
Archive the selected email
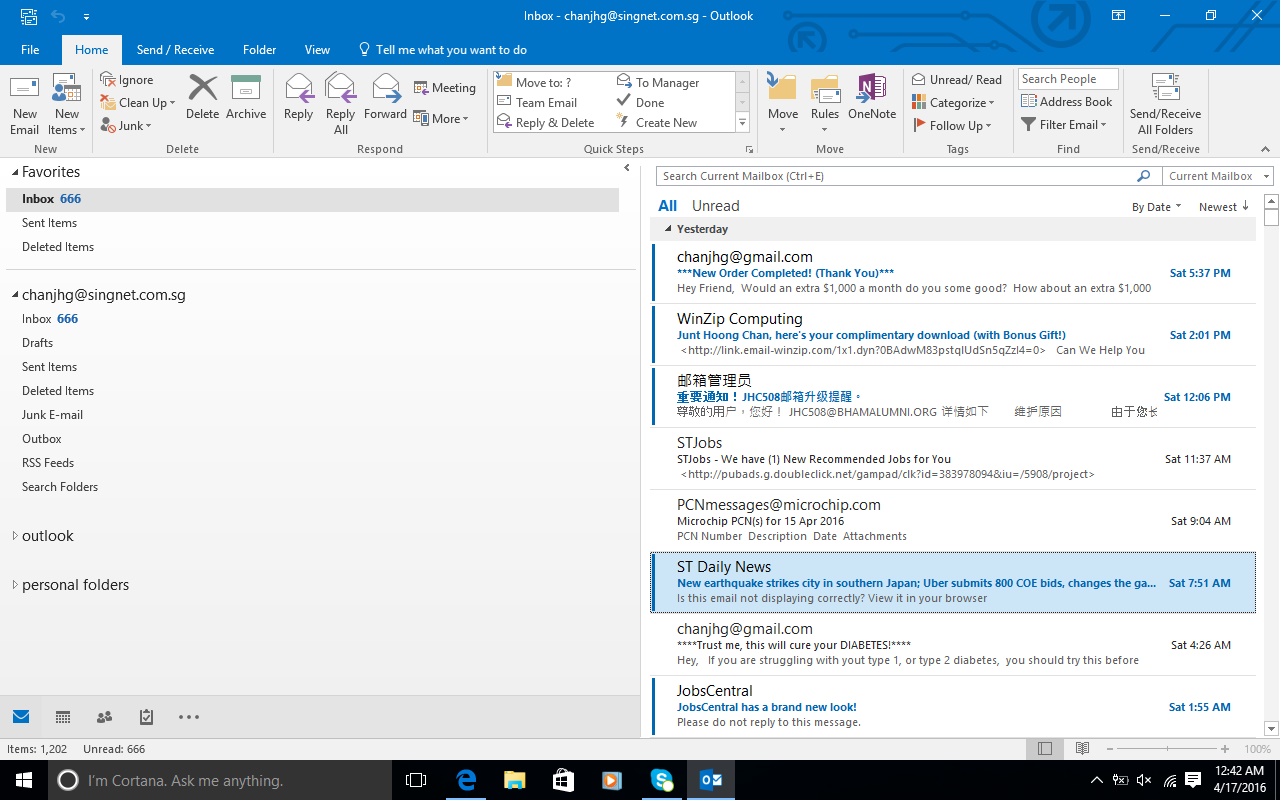pos(246,97)
